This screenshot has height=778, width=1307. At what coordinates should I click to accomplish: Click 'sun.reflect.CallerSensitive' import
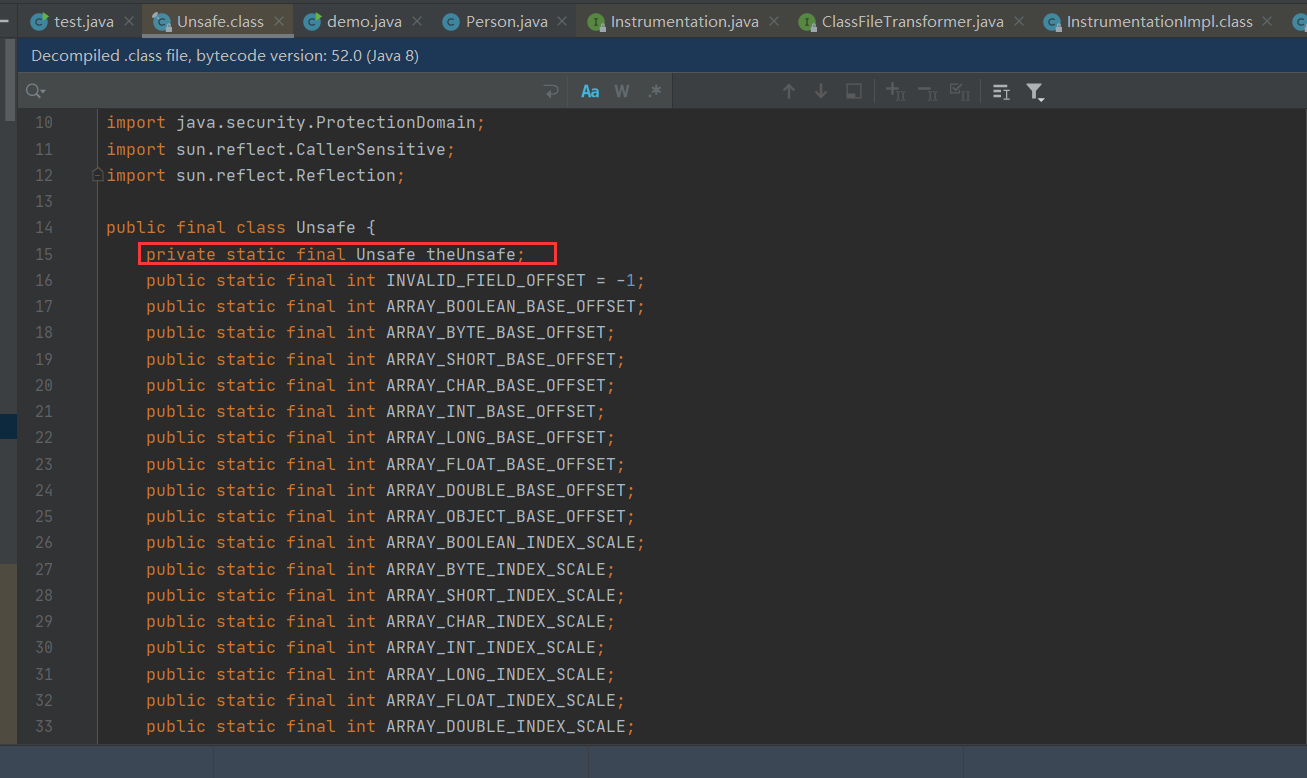pos(311,149)
